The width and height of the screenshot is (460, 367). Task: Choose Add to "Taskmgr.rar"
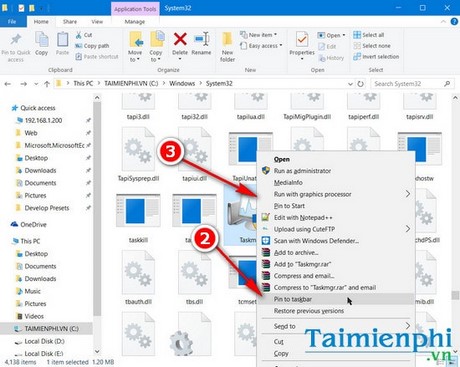[x=302, y=264]
